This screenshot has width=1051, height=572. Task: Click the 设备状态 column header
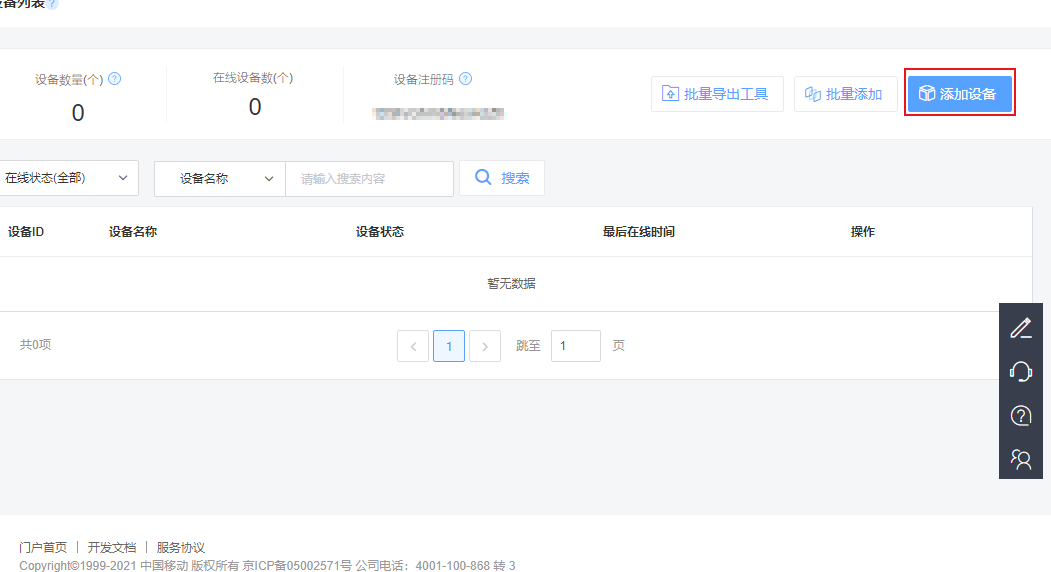(380, 232)
